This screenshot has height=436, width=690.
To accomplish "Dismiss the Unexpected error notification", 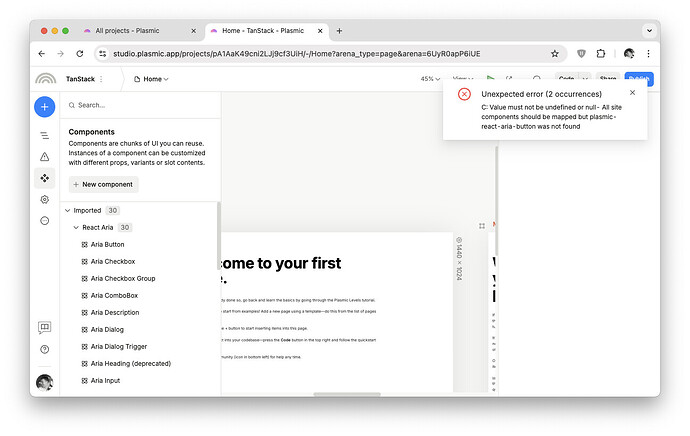I will [632, 92].
